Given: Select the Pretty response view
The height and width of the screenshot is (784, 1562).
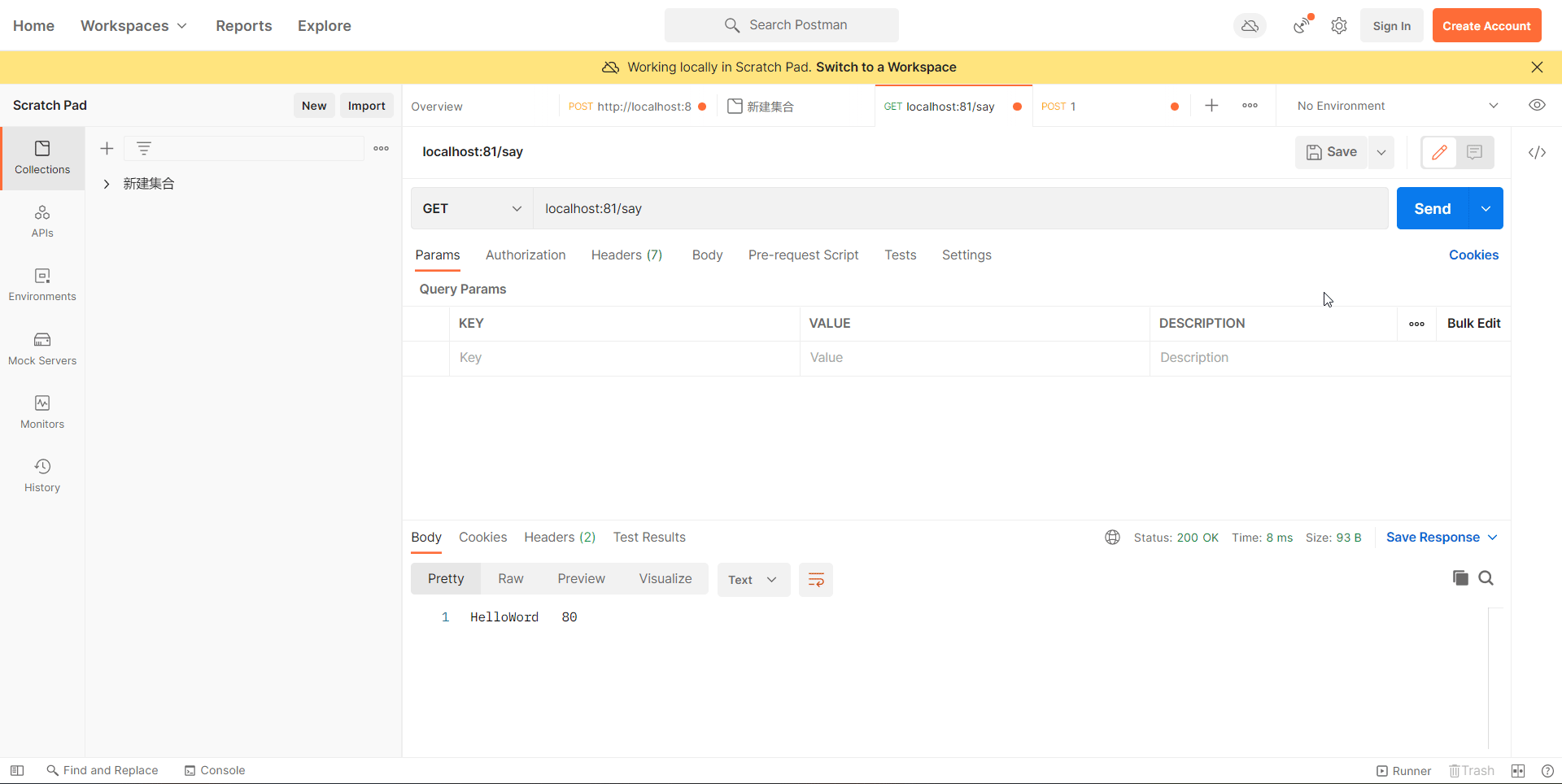Looking at the screenshot, I should pos(446,579).
